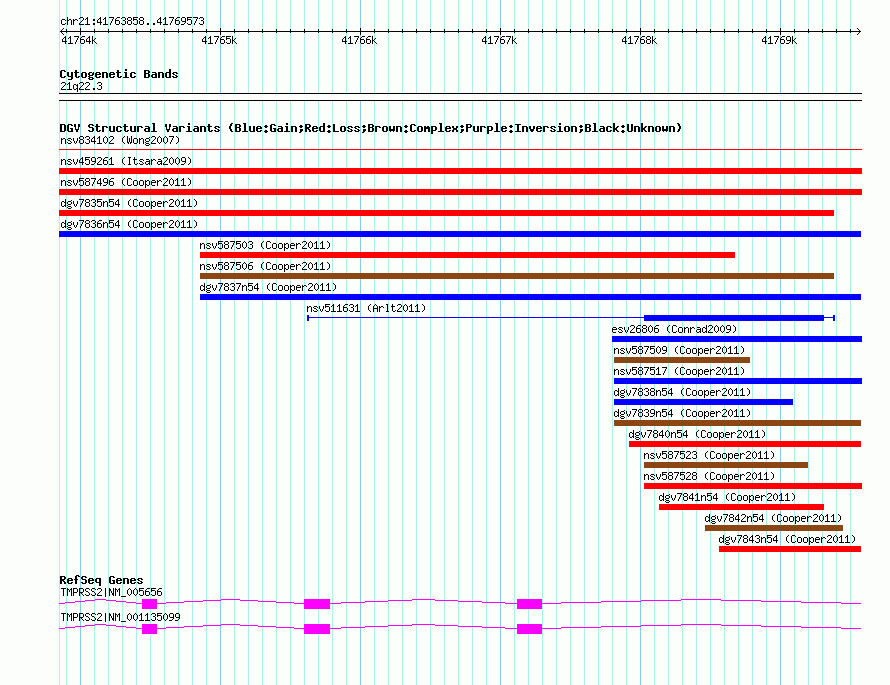Click the dgv7837n54 (Cooper2011) label
This screenshot has height=685, width=890.
tap(268, 287)
